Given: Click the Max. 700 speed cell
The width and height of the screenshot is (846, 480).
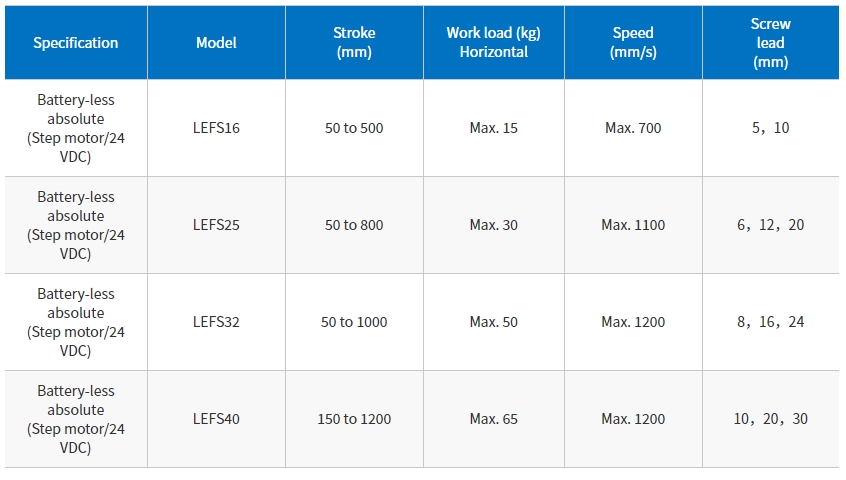Looking at the screenshot, I should tap(633, 128).
